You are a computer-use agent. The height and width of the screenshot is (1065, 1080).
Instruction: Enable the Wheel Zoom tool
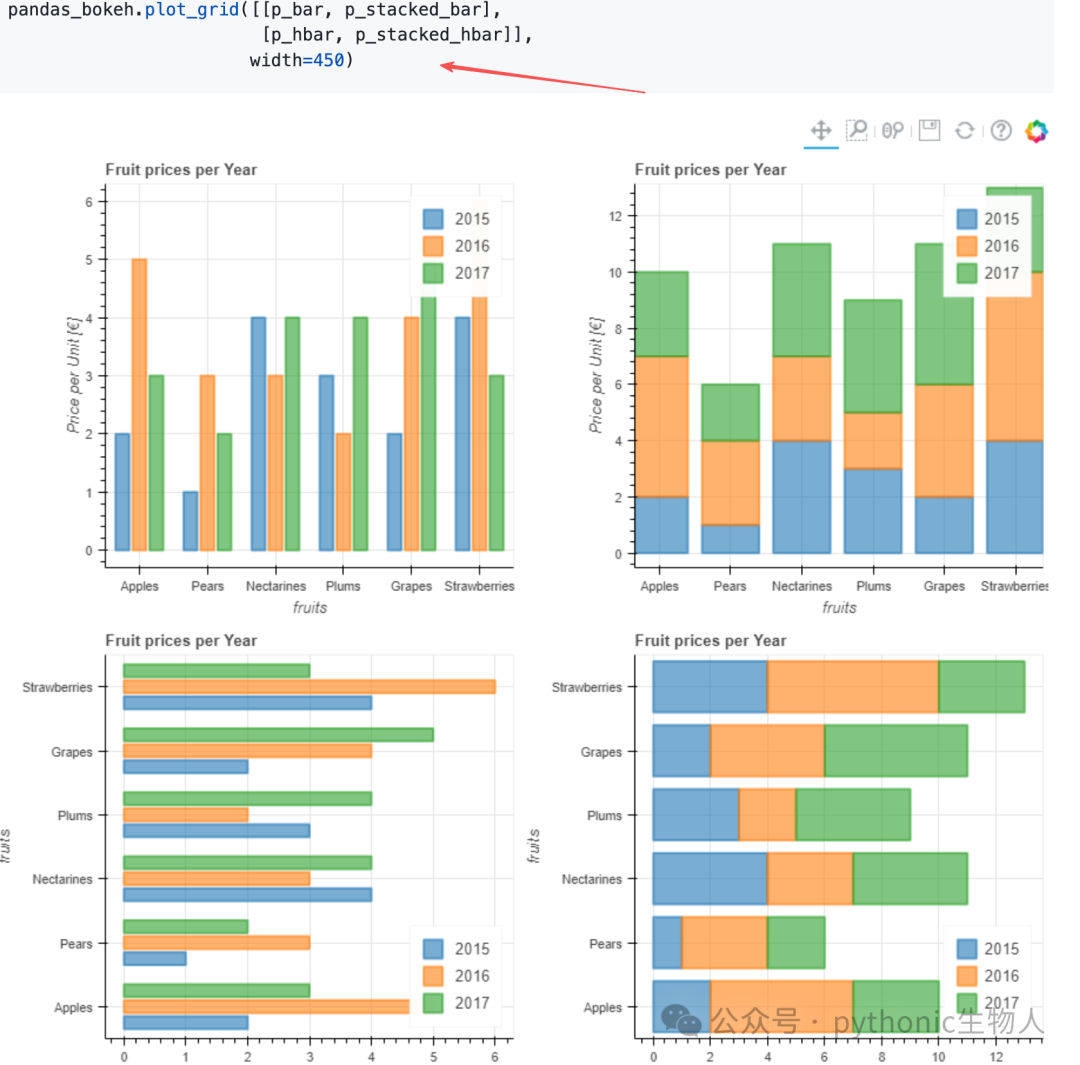[893, 130]
